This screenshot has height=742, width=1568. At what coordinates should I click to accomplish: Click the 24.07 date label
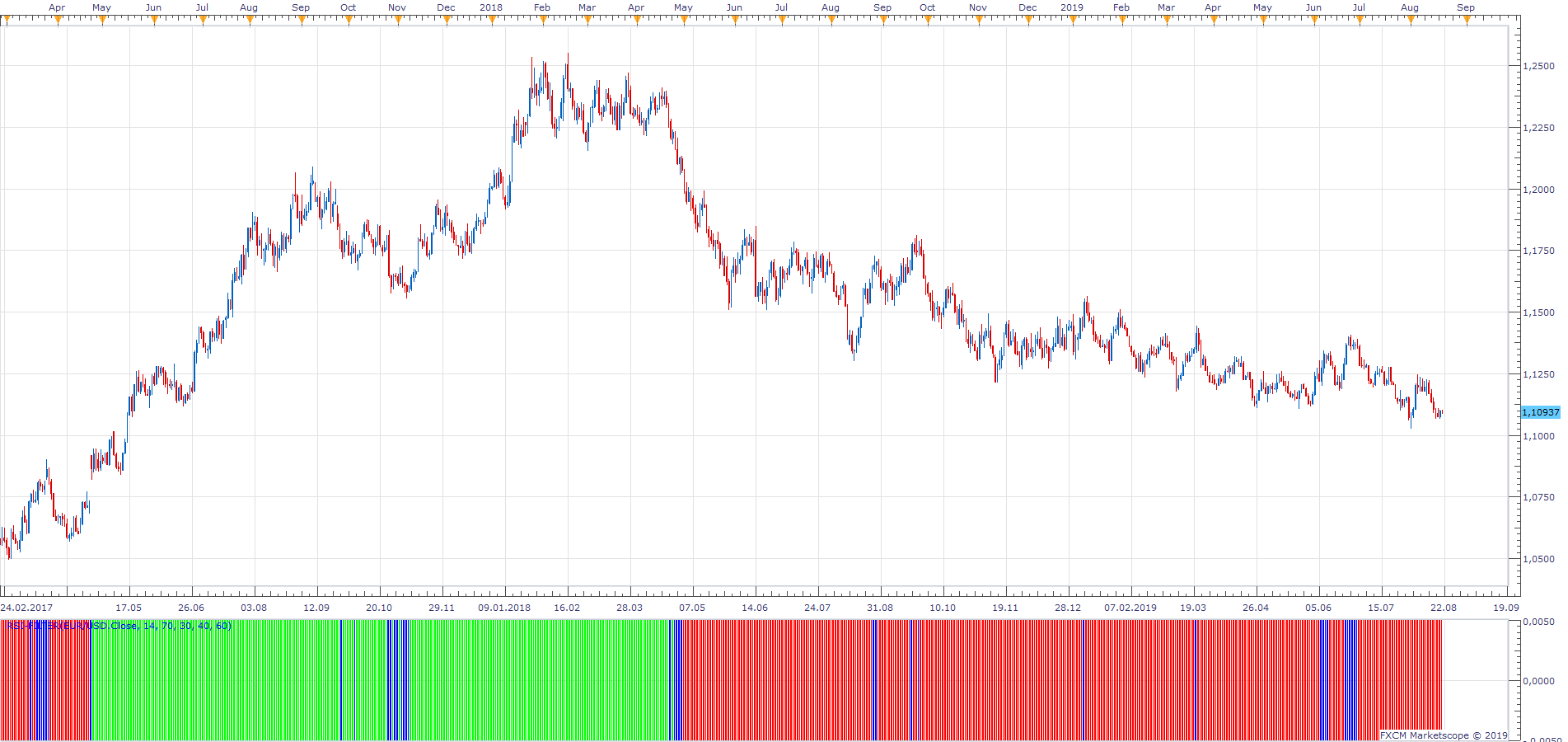[817, 608]
